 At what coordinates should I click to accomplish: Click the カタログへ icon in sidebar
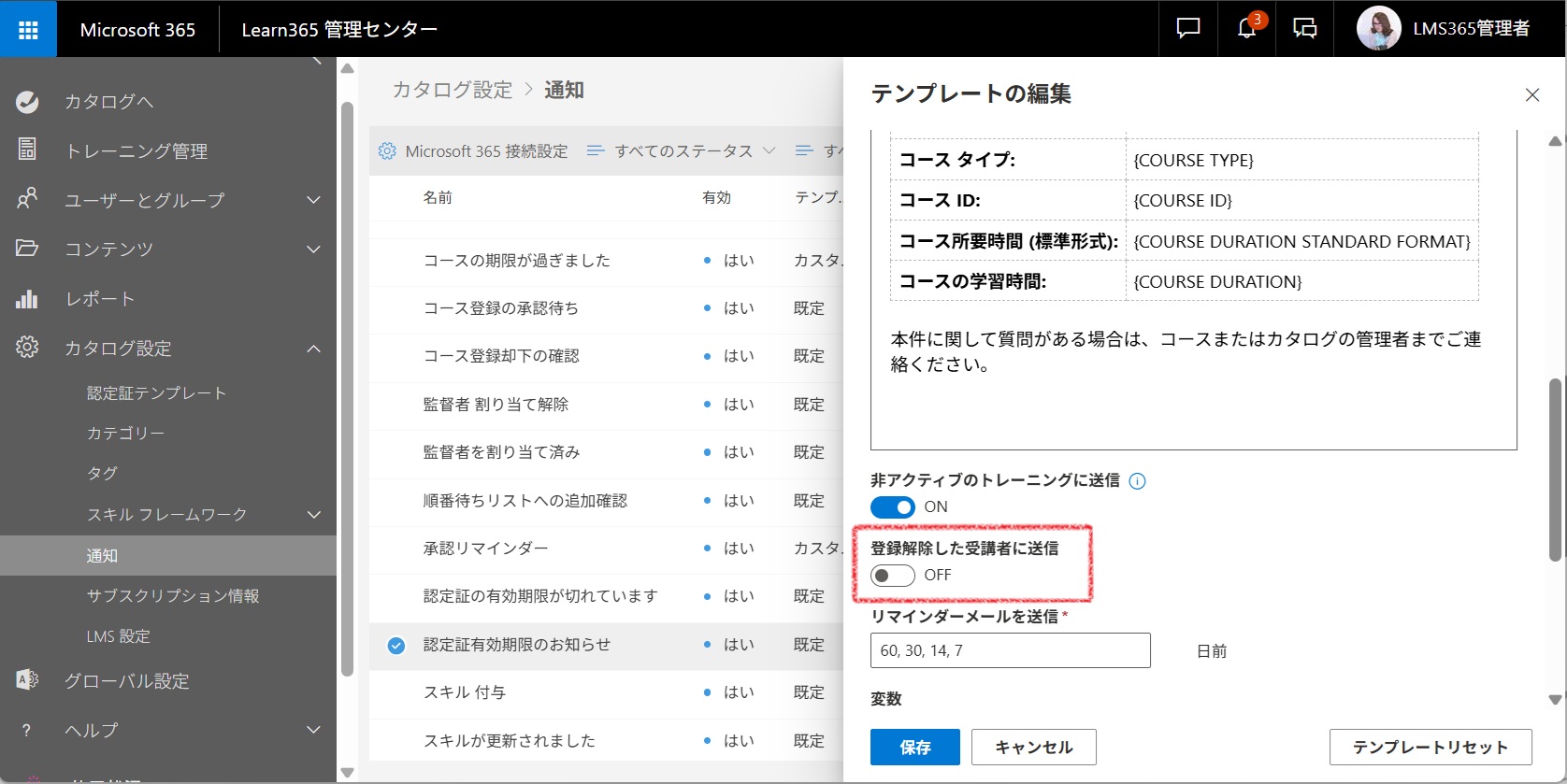click(27, 102)
